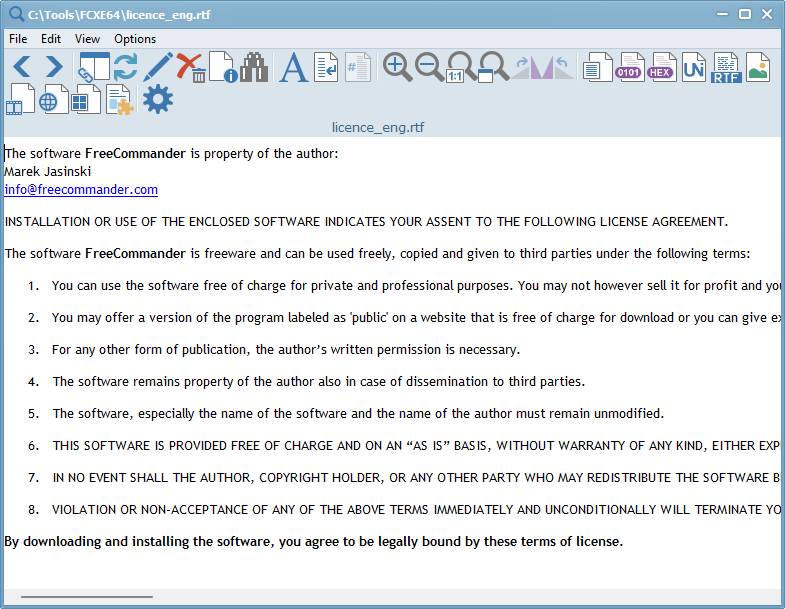The height and width of the screenshot is (609, 785).
Task: Switch to plain text view mode
Action: coord(597,67)
